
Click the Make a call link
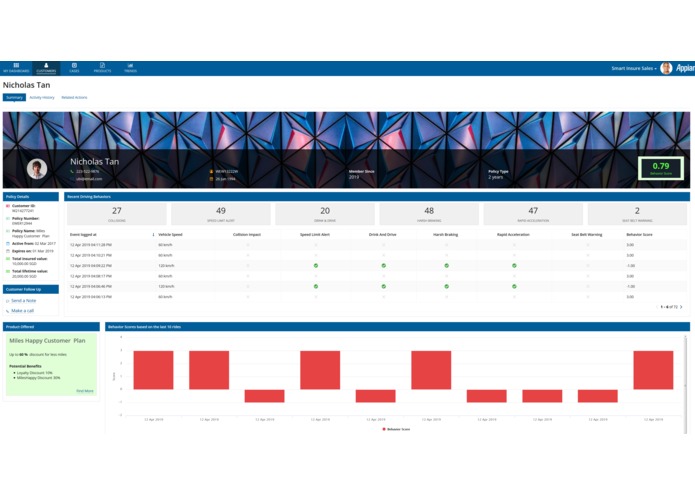tap(22, 311)
